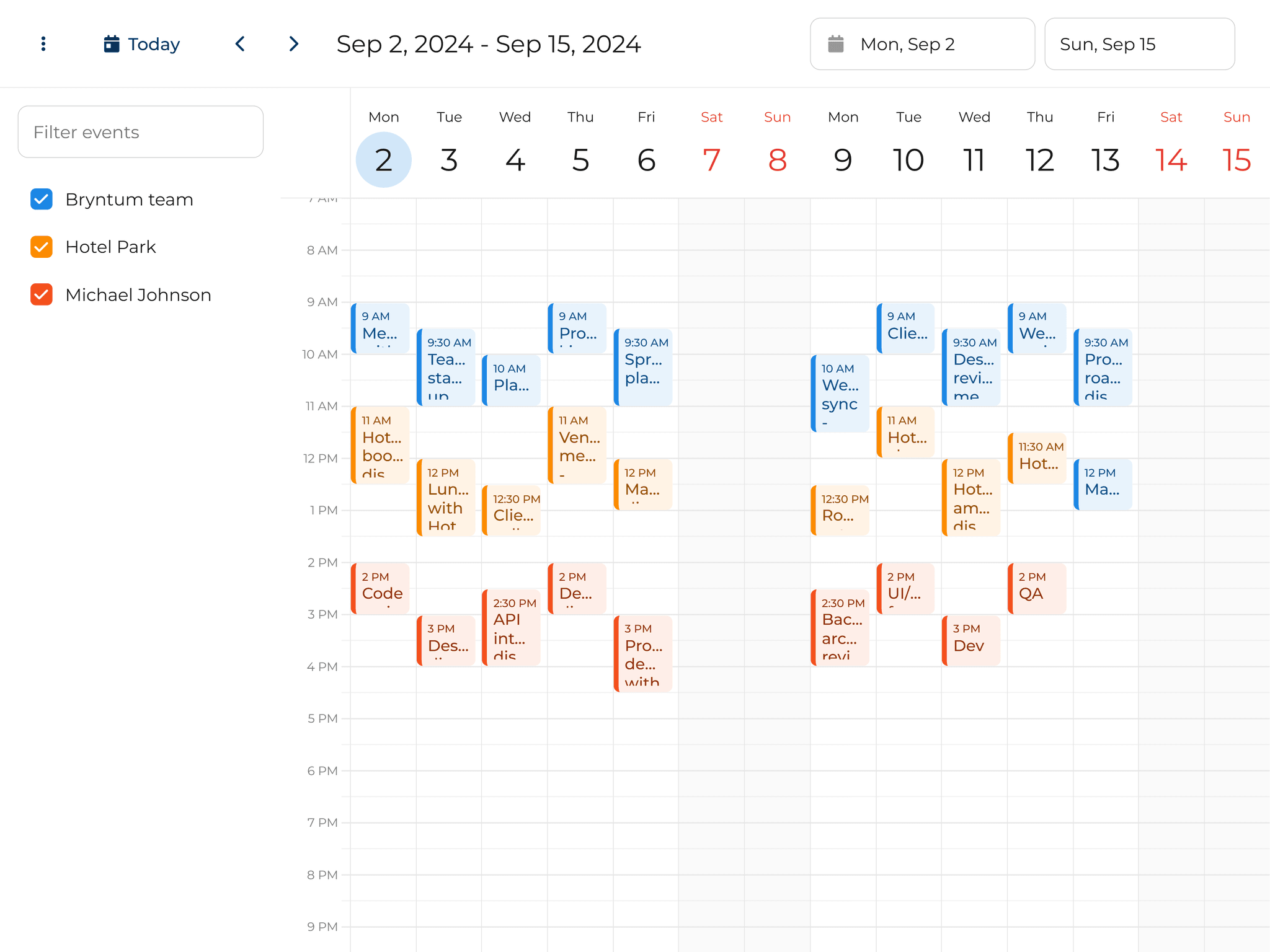This screenshot has width=1270, height=952.
Task: Select the highlighted Monday 2 date circle
Action: point(383,159)
